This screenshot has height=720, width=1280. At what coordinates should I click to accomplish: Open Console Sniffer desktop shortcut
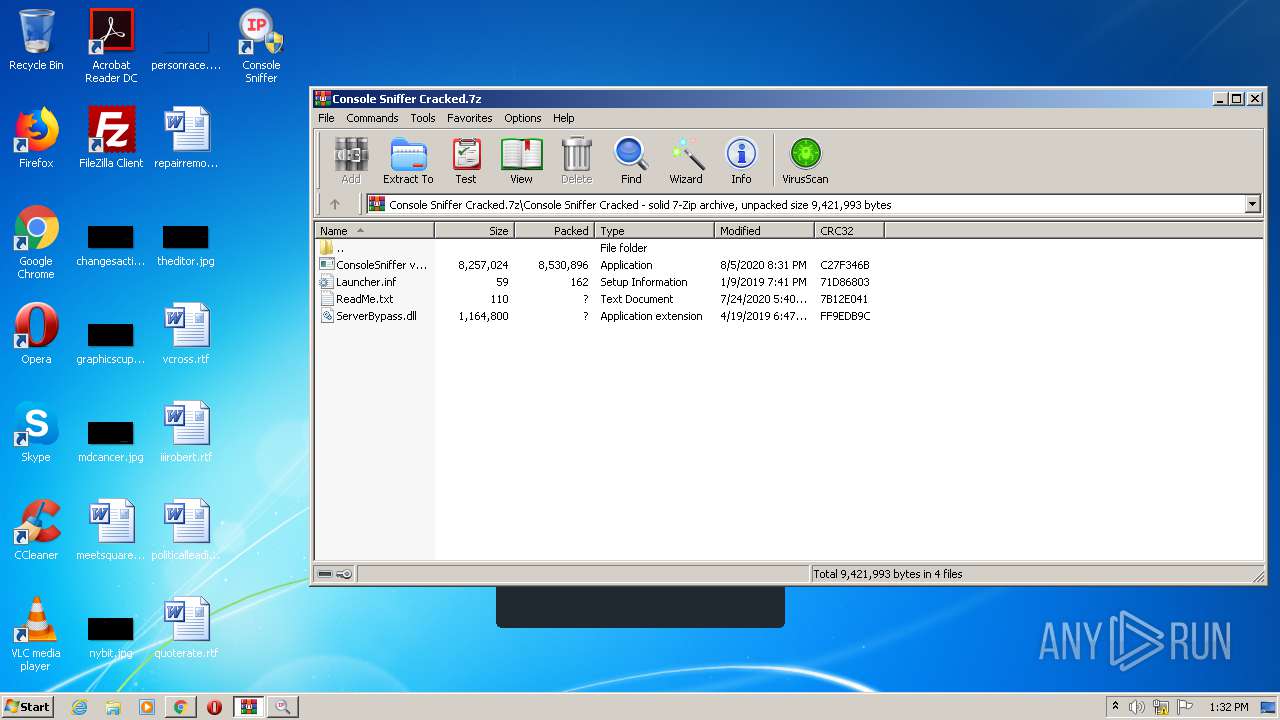pos(261,46)
